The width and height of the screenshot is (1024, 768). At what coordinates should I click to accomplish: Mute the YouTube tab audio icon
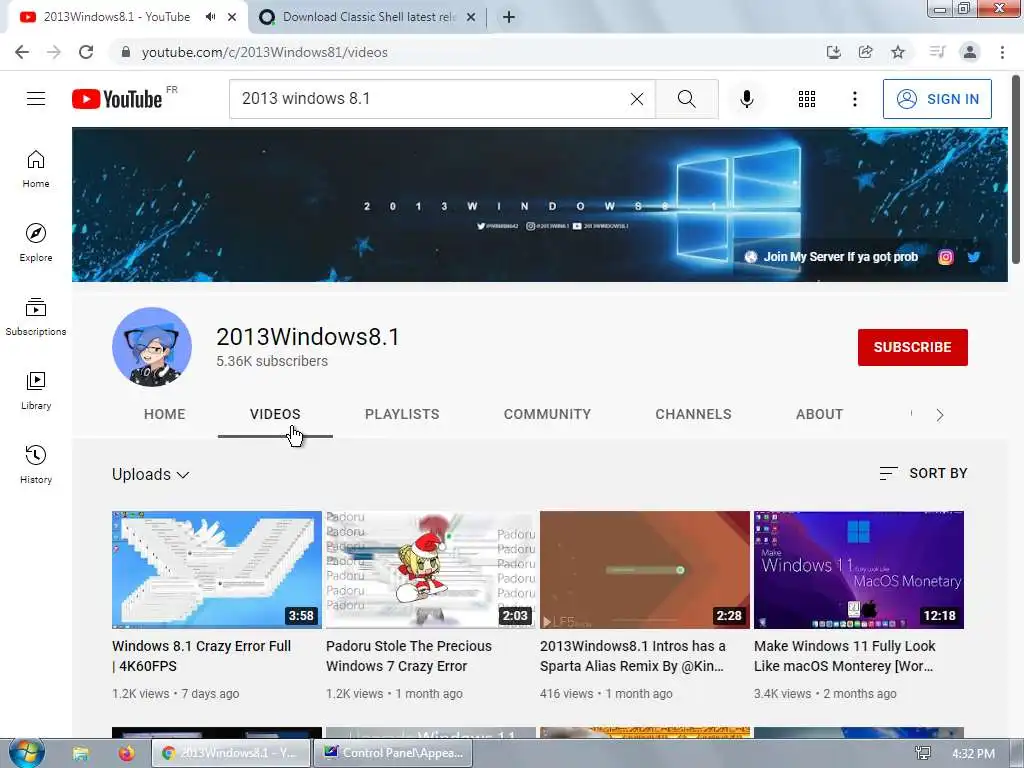210,17
